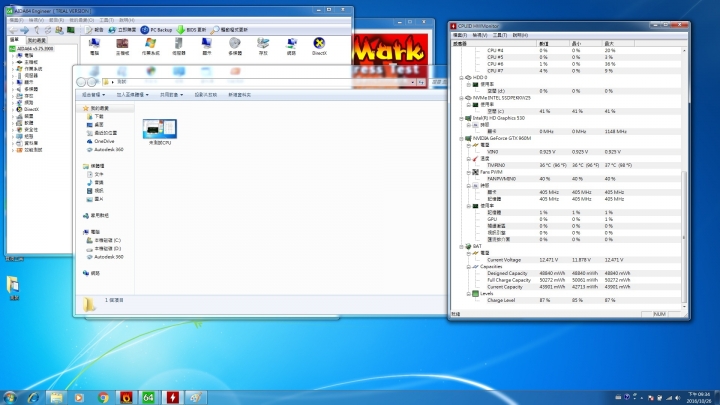Viewport: 720px width, 405px height.
Task: Expand the Computer (電腦) node in AIDA64 tree
Action: (x=12, y=55)
